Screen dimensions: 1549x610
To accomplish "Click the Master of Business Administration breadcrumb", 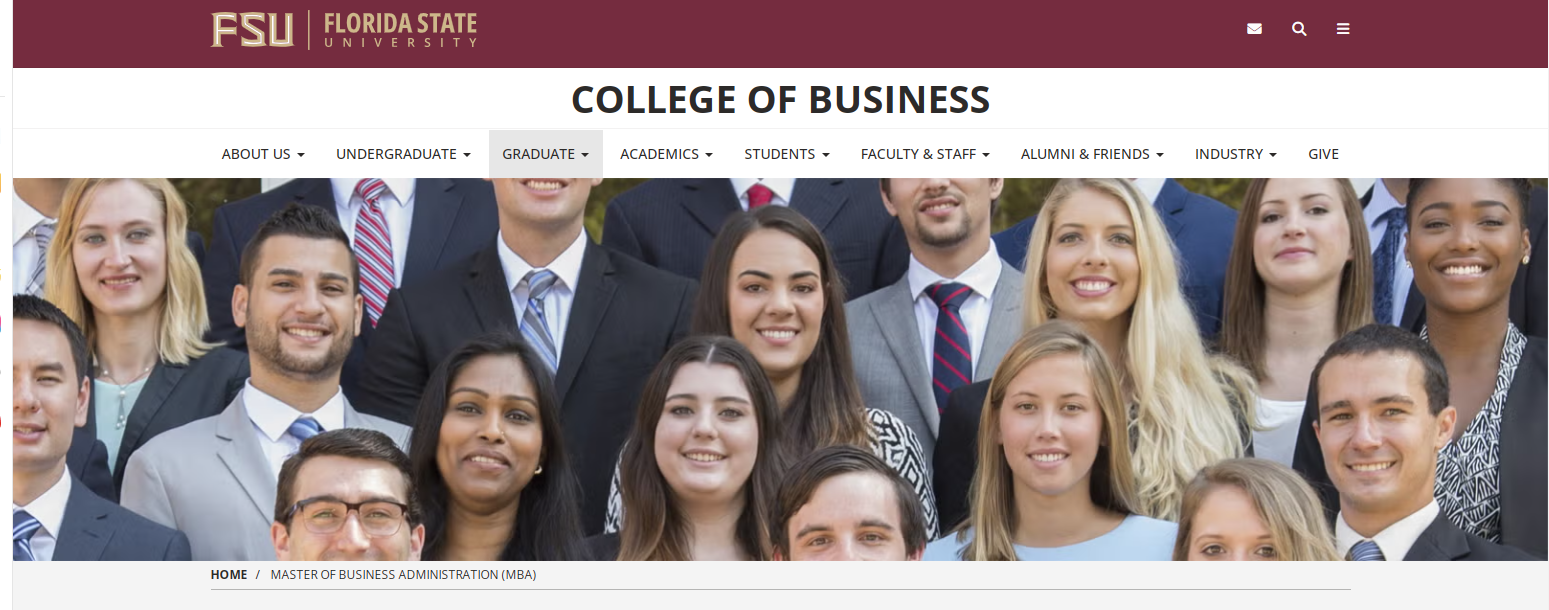I will pyautogui.click(x=403, y=575).
